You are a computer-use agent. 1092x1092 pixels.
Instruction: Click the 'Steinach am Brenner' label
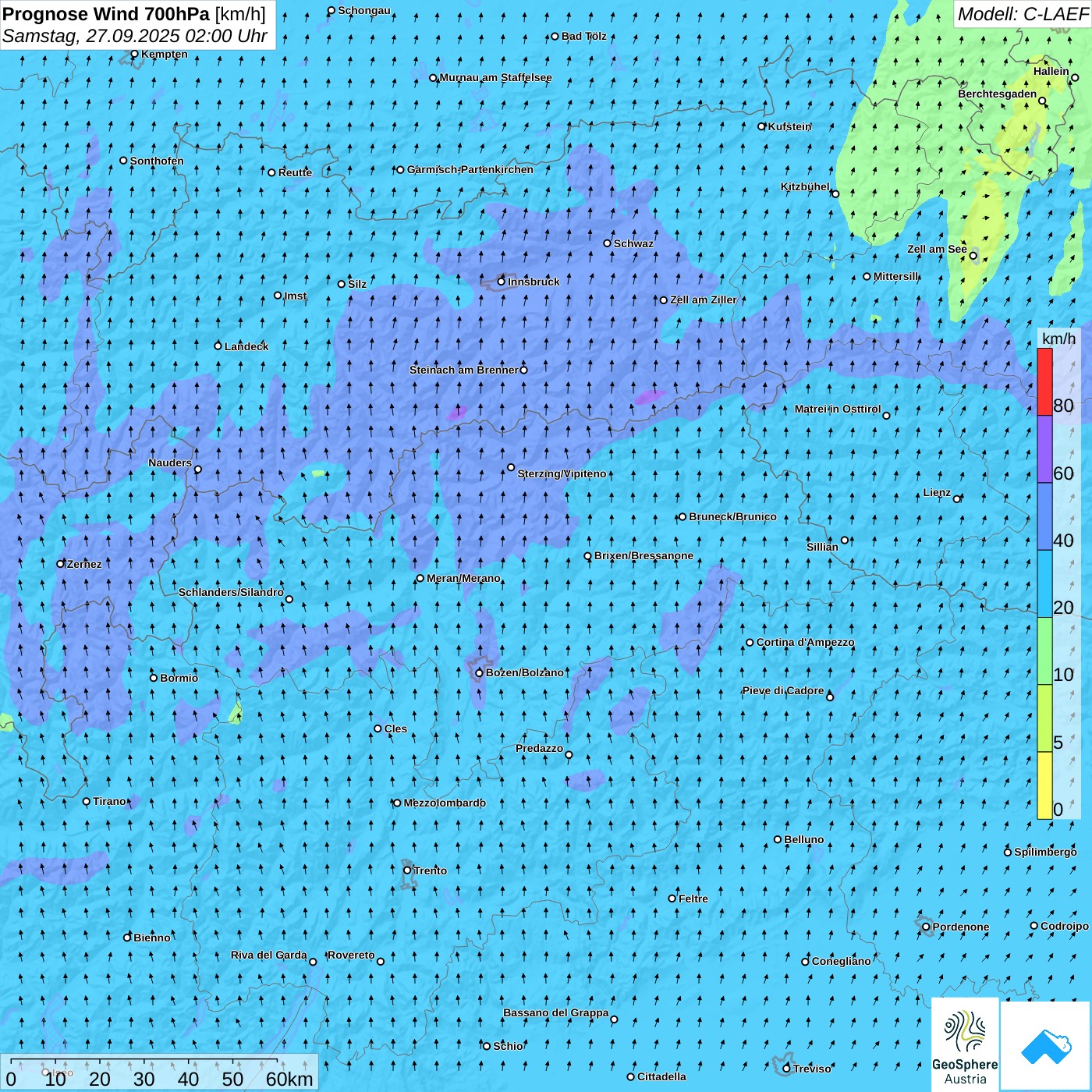pyautogui.click(x=464, y=370)
